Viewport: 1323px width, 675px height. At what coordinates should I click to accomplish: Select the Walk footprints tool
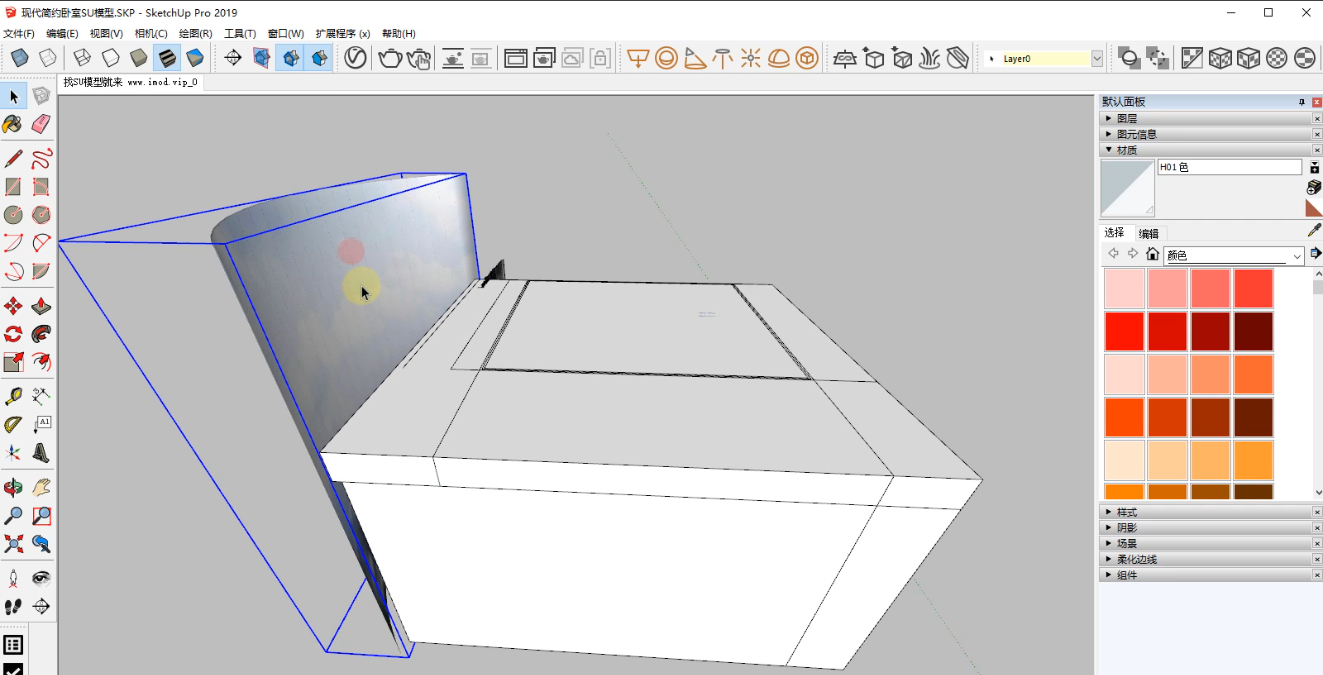point(13,607)
